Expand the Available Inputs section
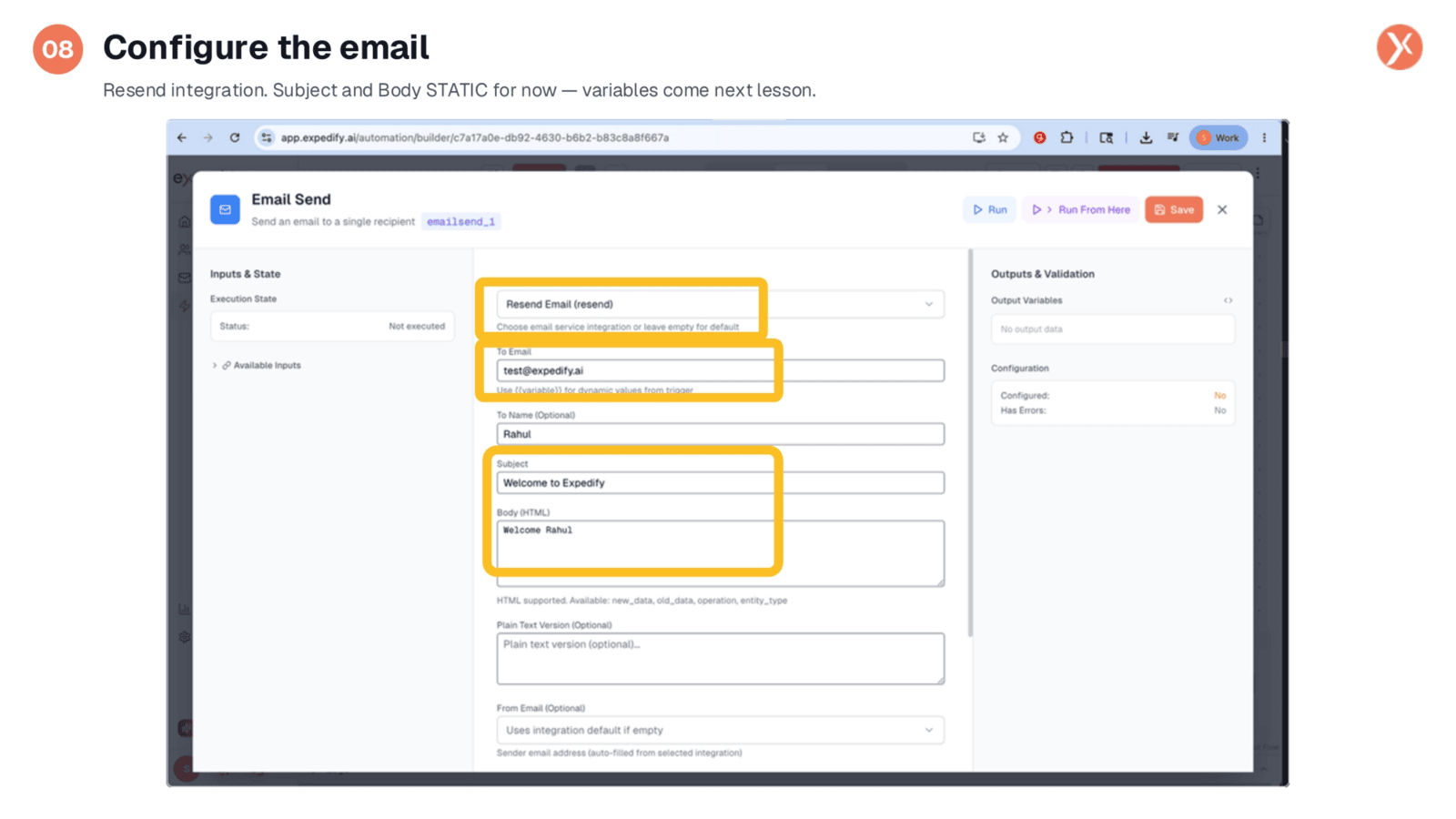The height and width of the screenshot is (819, 1456). tap(257, 365)
